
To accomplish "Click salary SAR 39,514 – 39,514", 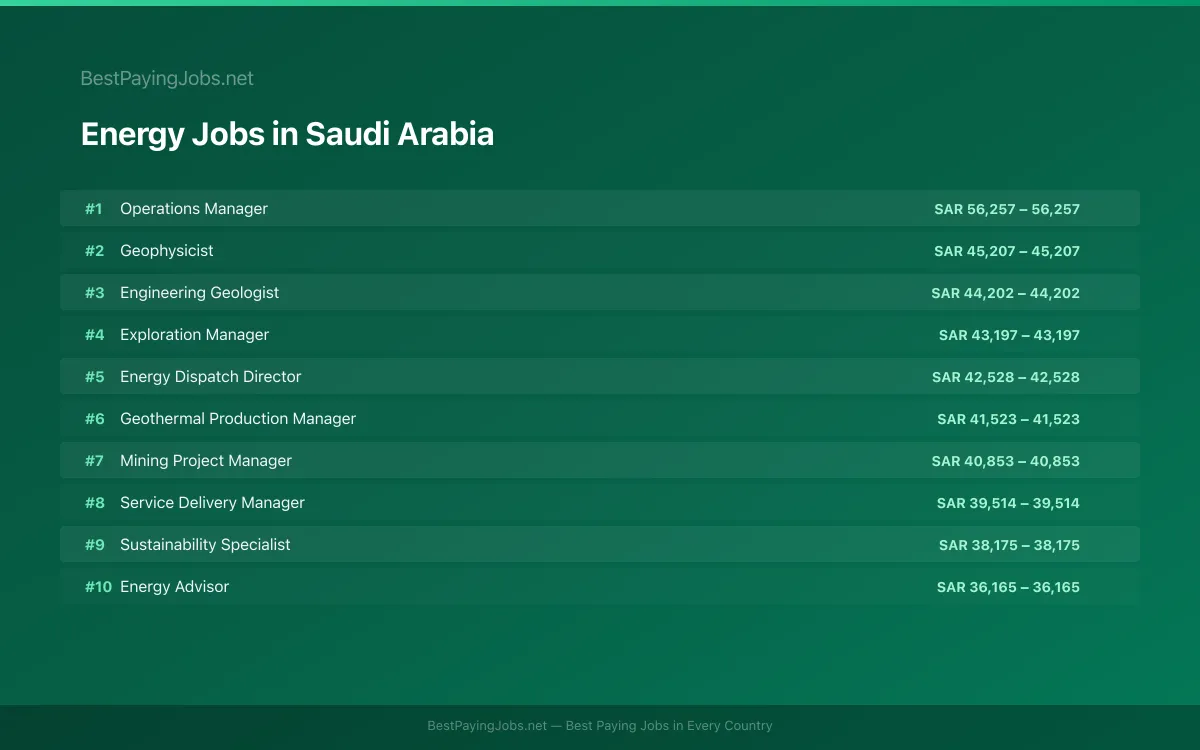I will (1009, 503).
